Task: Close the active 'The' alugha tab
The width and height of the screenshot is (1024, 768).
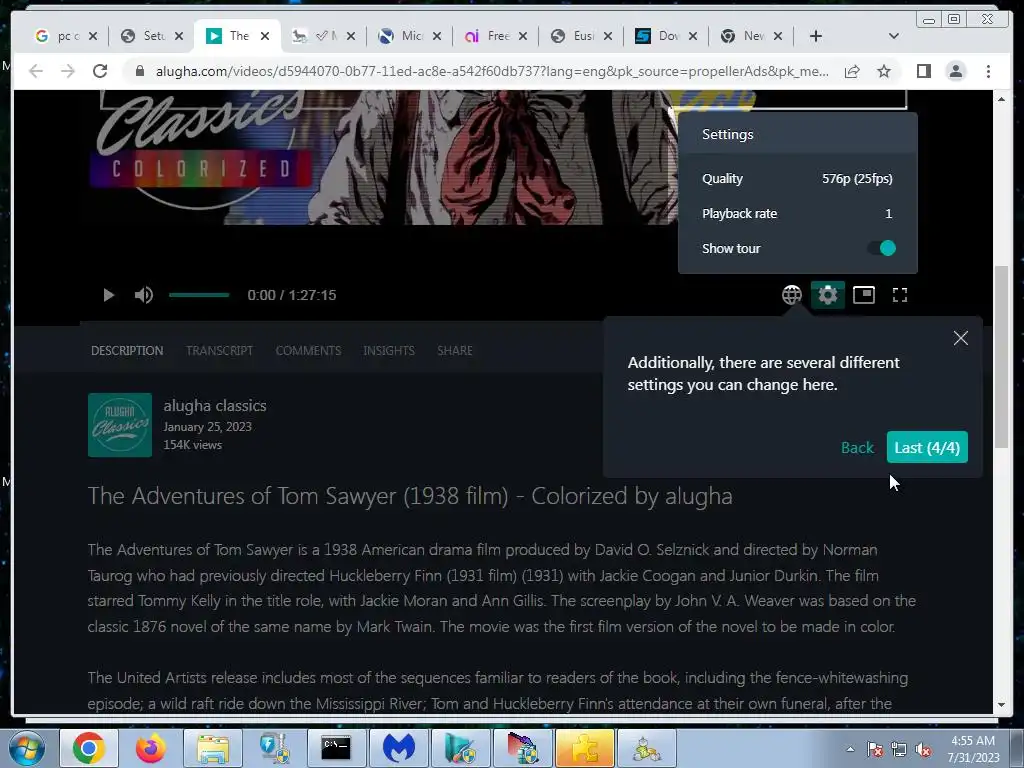Action: pos(264,36)
